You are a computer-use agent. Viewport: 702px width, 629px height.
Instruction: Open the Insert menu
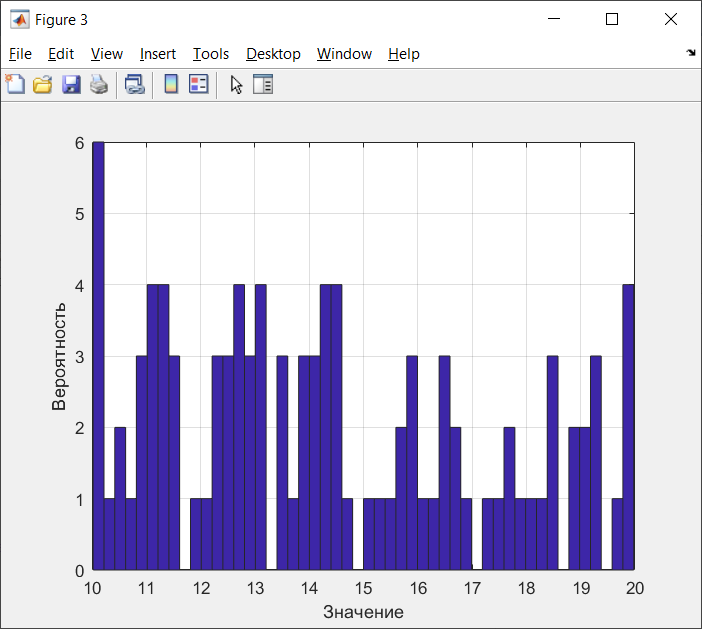coord(158,54)
